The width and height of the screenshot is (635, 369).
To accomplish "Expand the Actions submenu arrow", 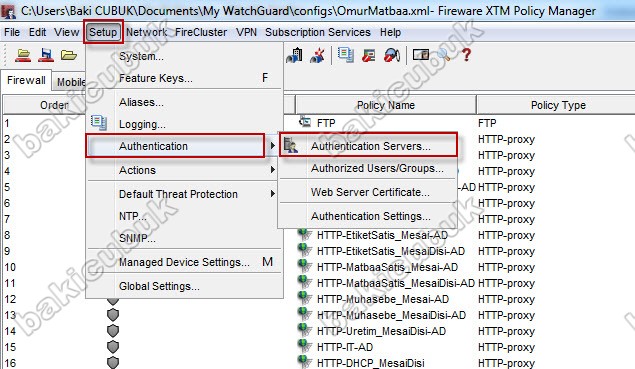I will pyautogui.click(x=273, y=170).
